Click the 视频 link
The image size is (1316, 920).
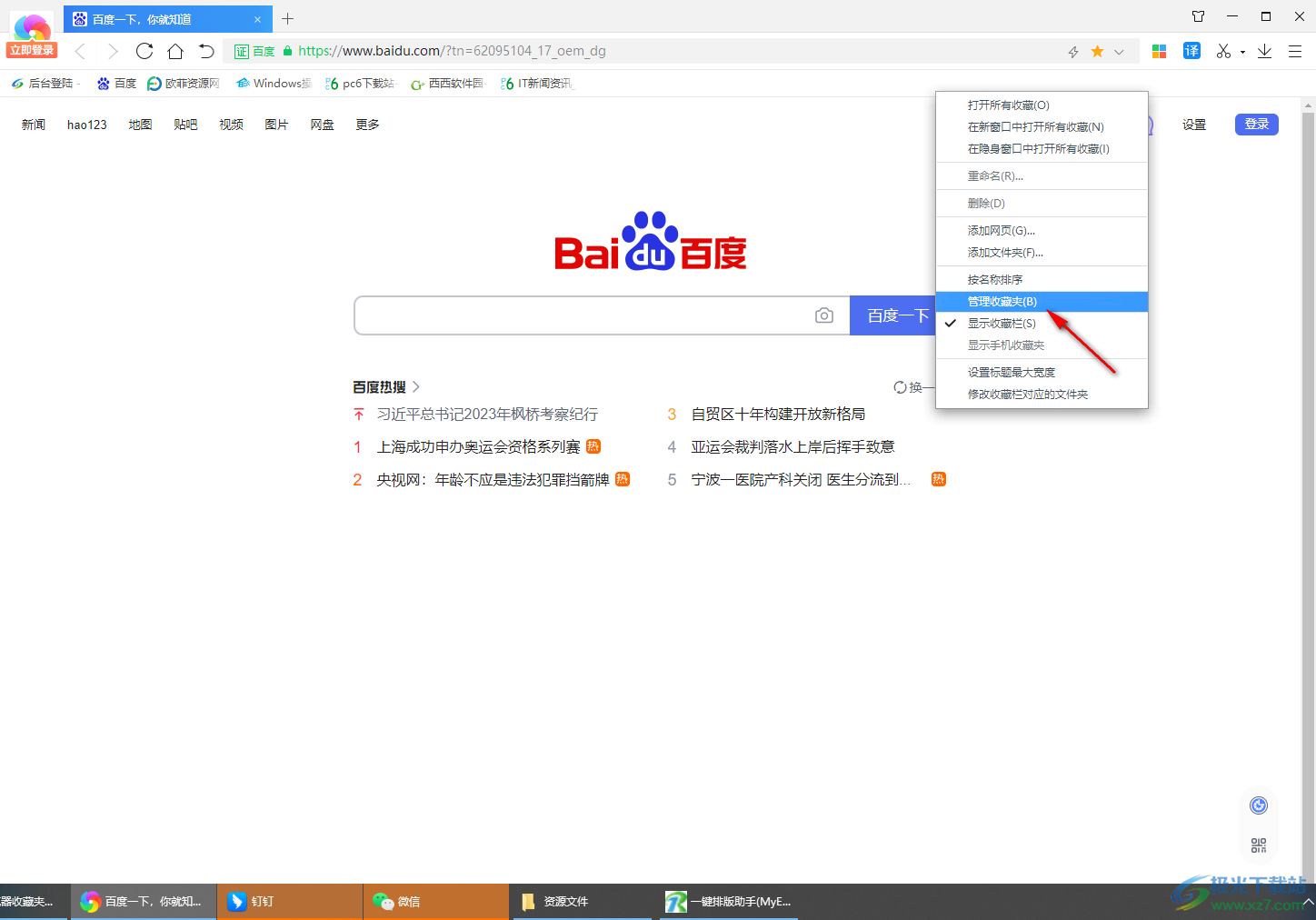click(231, 125)
